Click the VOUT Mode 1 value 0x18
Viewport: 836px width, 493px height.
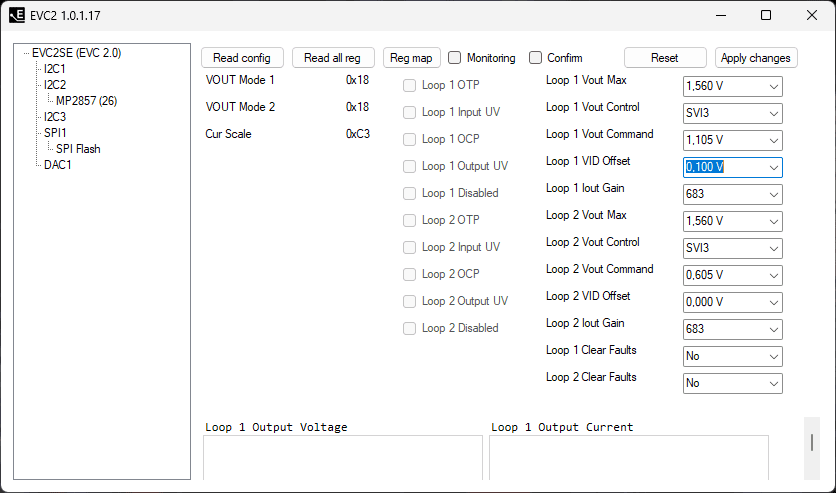(357, 80)
